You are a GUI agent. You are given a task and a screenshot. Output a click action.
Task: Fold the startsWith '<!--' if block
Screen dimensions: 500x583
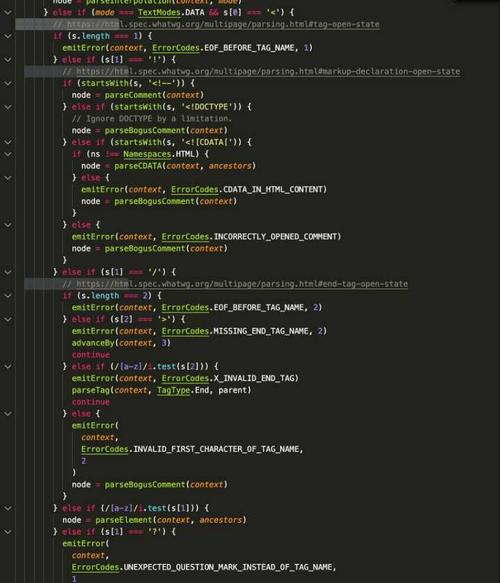8,83
